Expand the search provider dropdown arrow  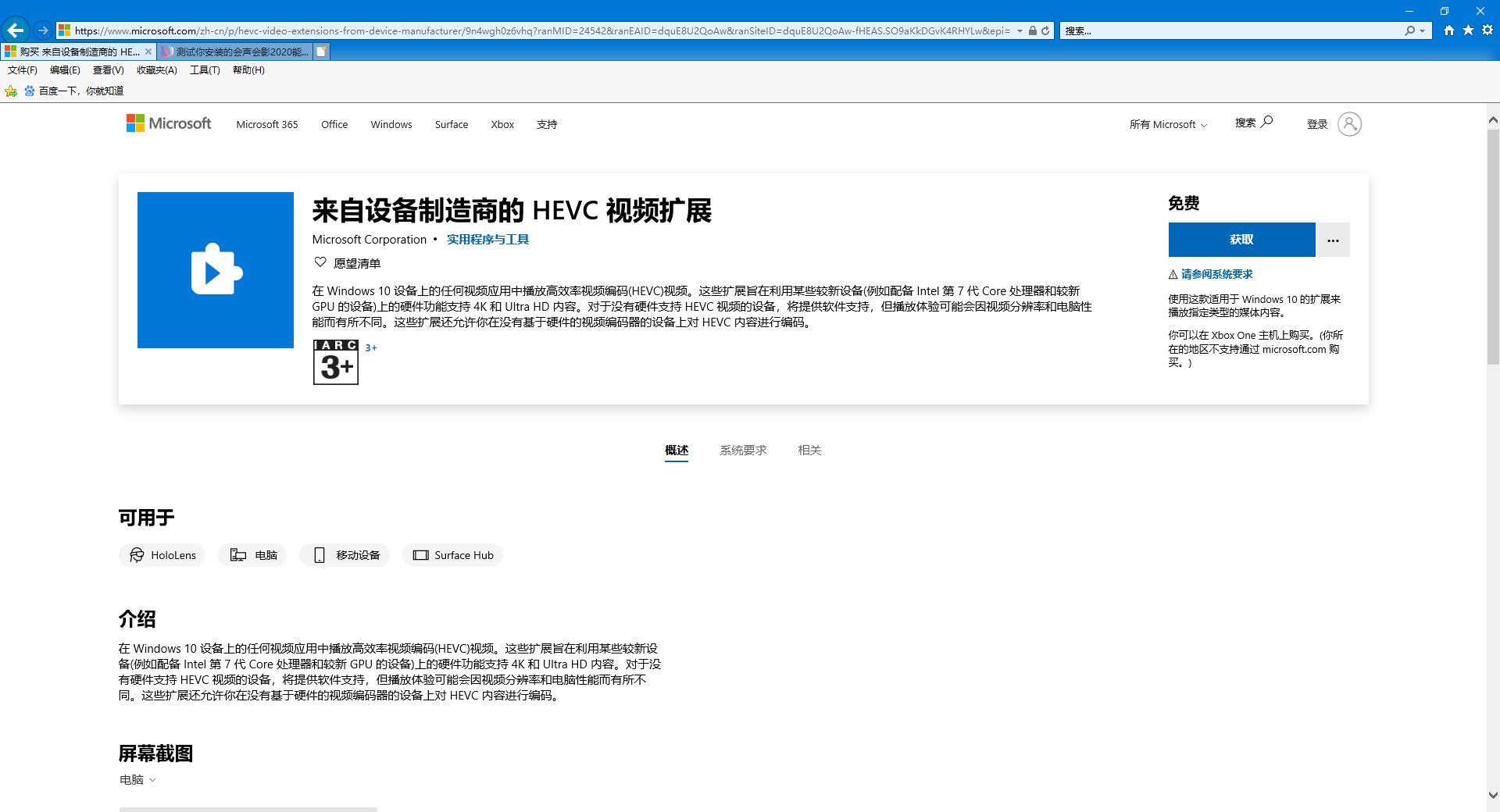(1423, 30)
